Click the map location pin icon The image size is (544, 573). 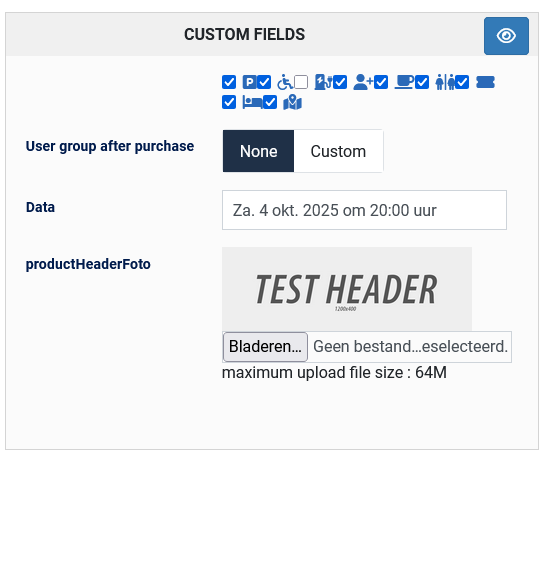[293, 102]
